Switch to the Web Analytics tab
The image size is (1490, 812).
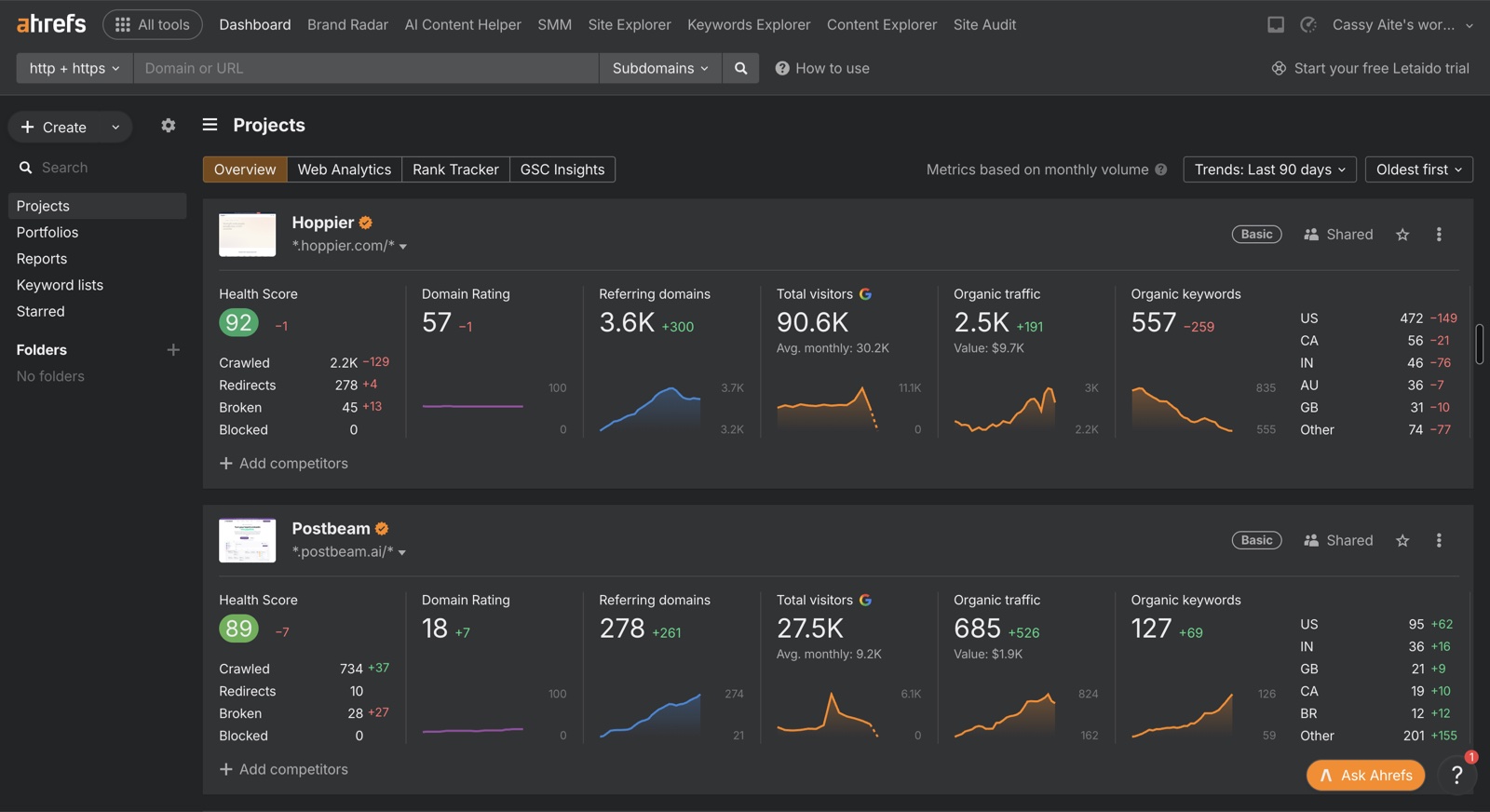tap(345, 169)
